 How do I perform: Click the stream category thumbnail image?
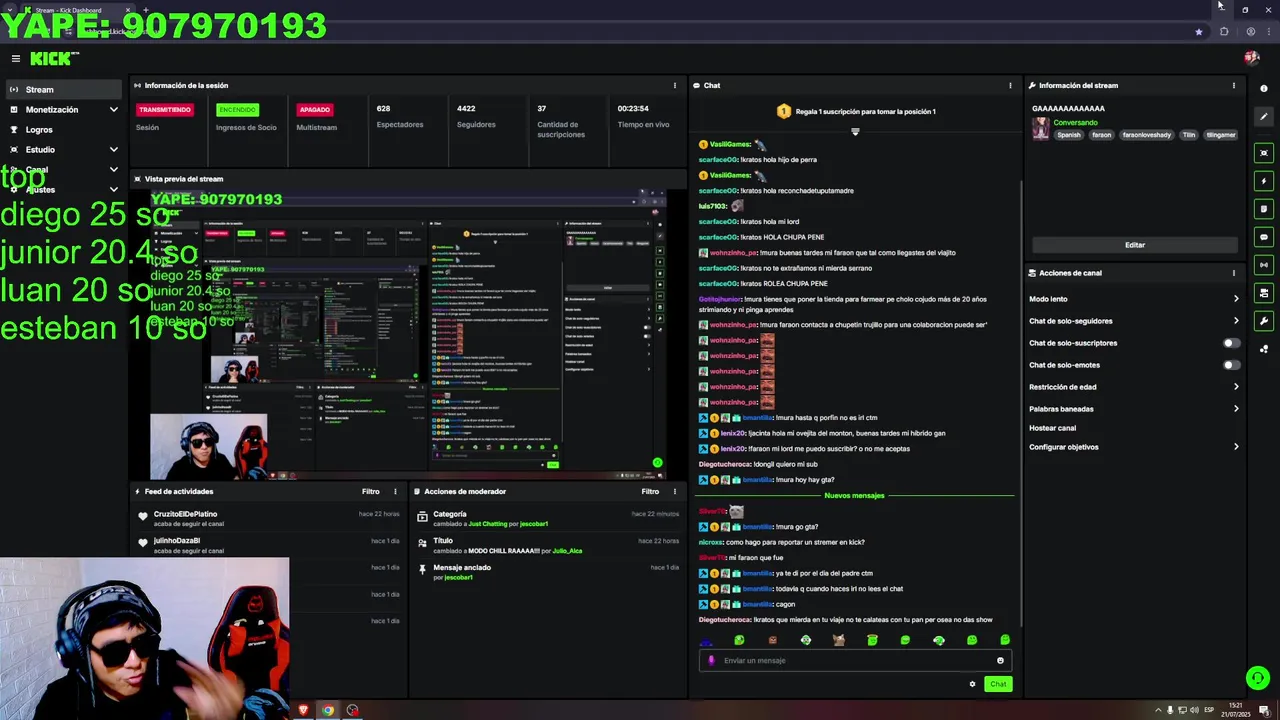click(1041, 128)
